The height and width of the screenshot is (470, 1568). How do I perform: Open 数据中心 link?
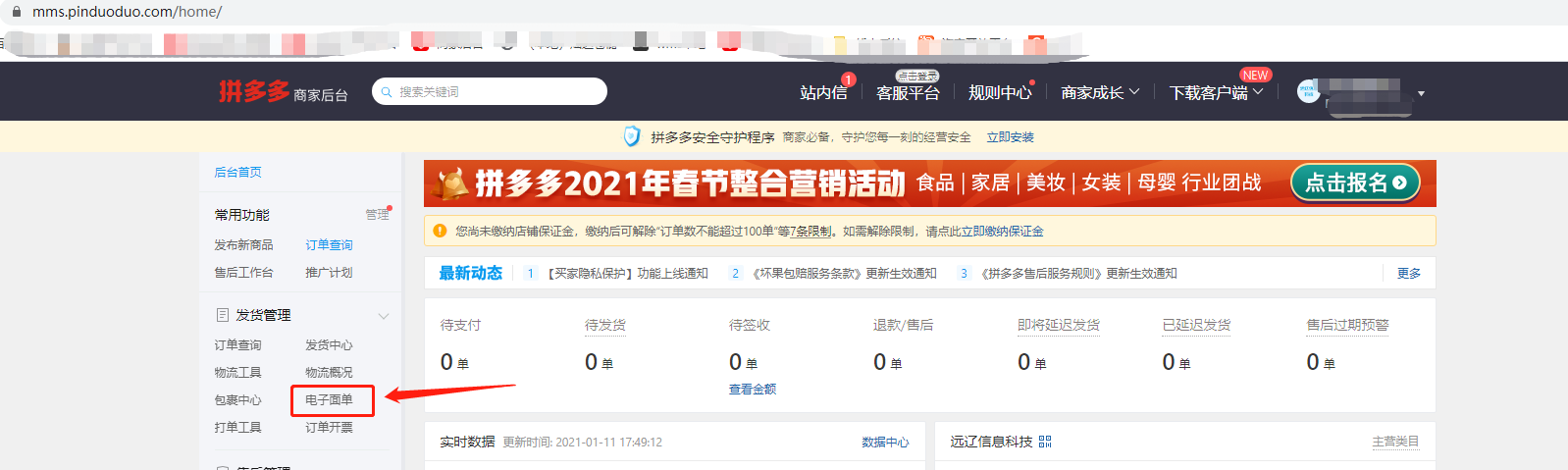point(885,443)
